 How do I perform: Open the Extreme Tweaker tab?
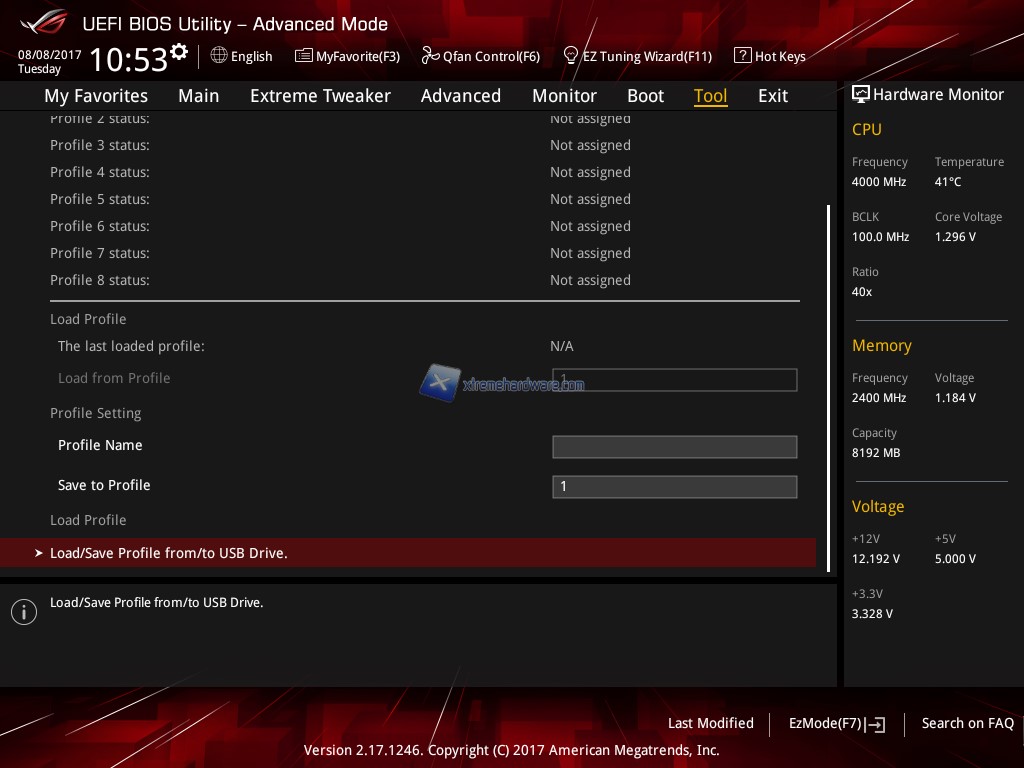(320, 96)
